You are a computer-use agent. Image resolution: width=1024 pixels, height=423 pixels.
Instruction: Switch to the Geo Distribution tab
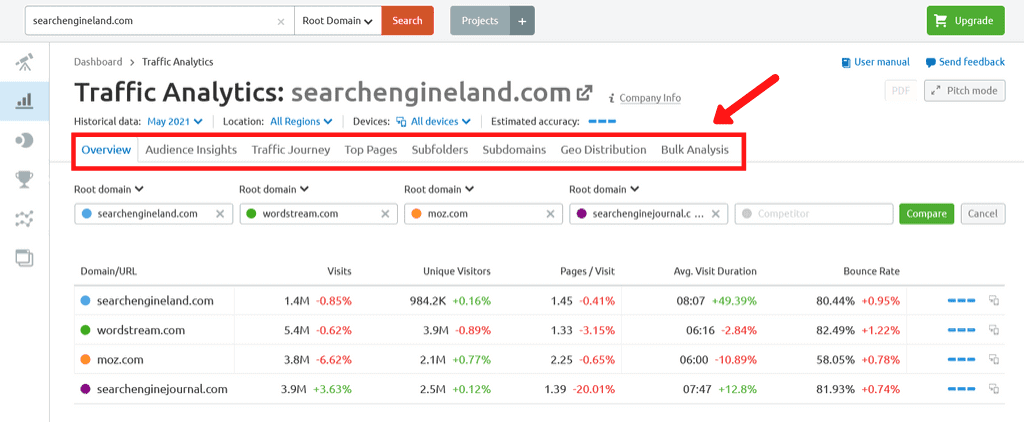[x=603, y=149]
